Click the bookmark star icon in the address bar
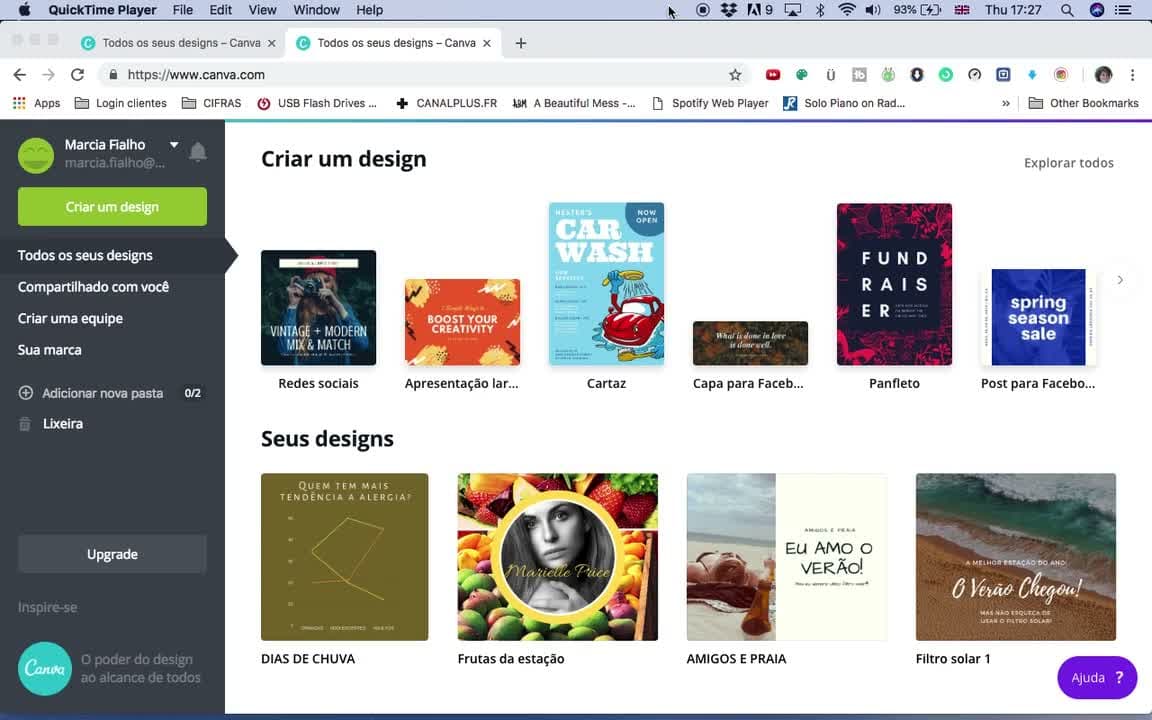 (x=735, y=75)
